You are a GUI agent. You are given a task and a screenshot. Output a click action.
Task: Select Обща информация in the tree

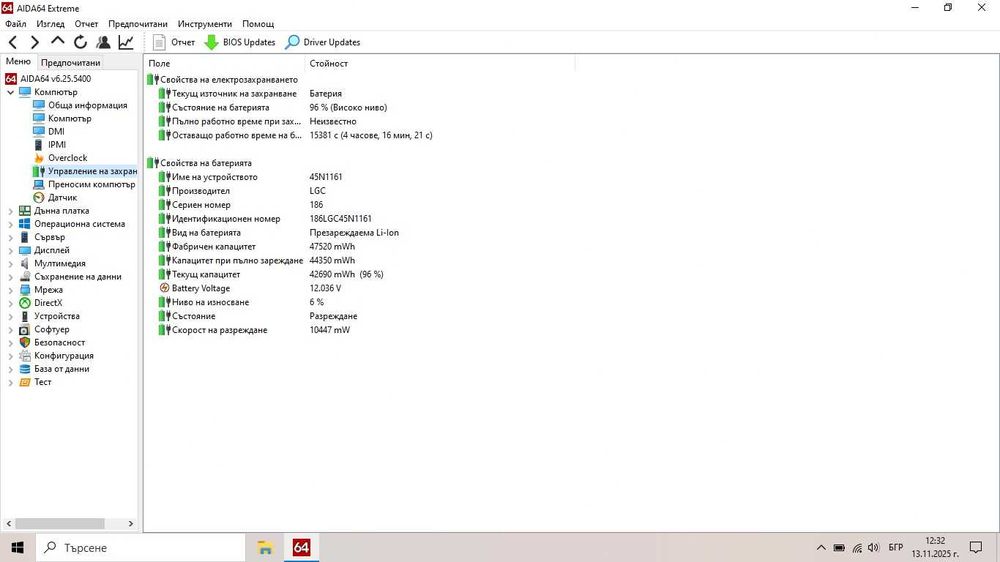(x=80, y=105)
